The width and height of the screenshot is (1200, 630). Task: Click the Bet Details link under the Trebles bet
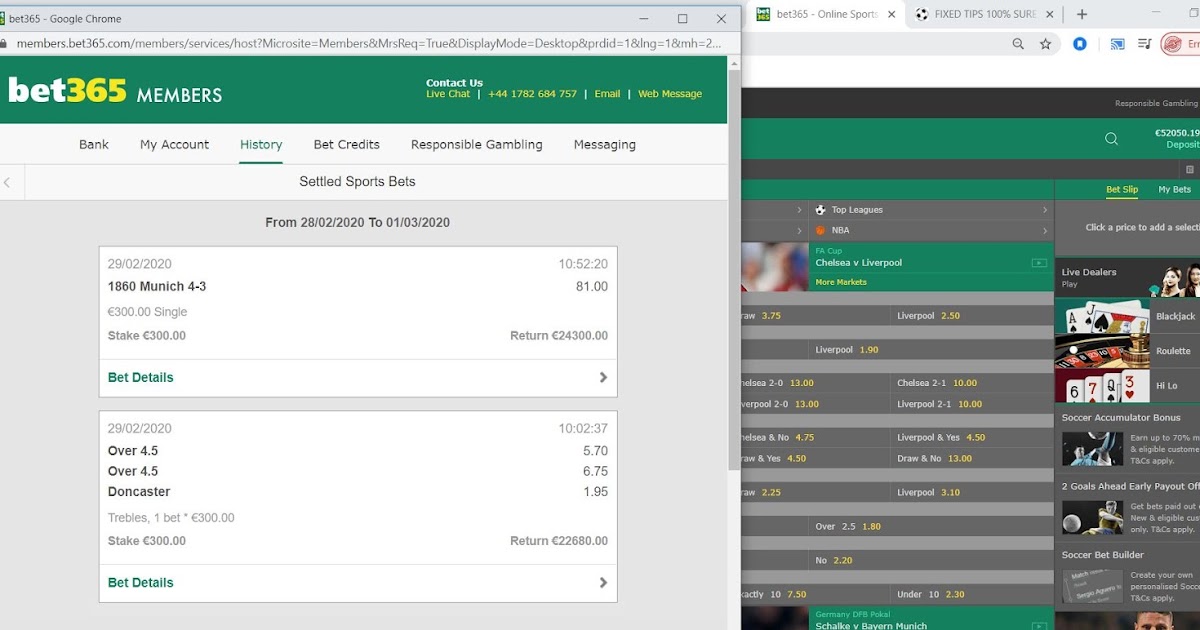[140, 582]
